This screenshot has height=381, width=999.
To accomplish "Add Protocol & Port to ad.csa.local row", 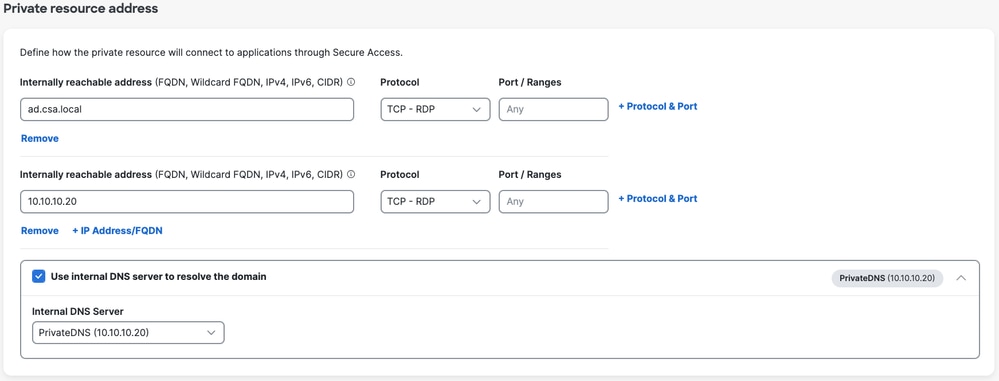I will pos(658,106).
